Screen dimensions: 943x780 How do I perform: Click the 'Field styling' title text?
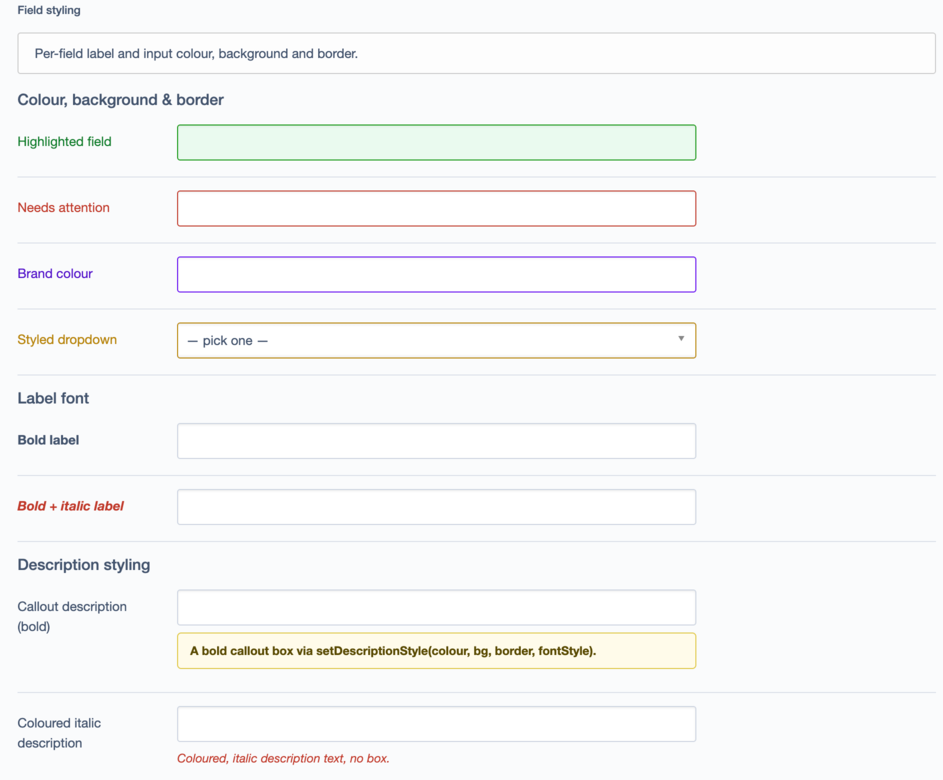49,10
